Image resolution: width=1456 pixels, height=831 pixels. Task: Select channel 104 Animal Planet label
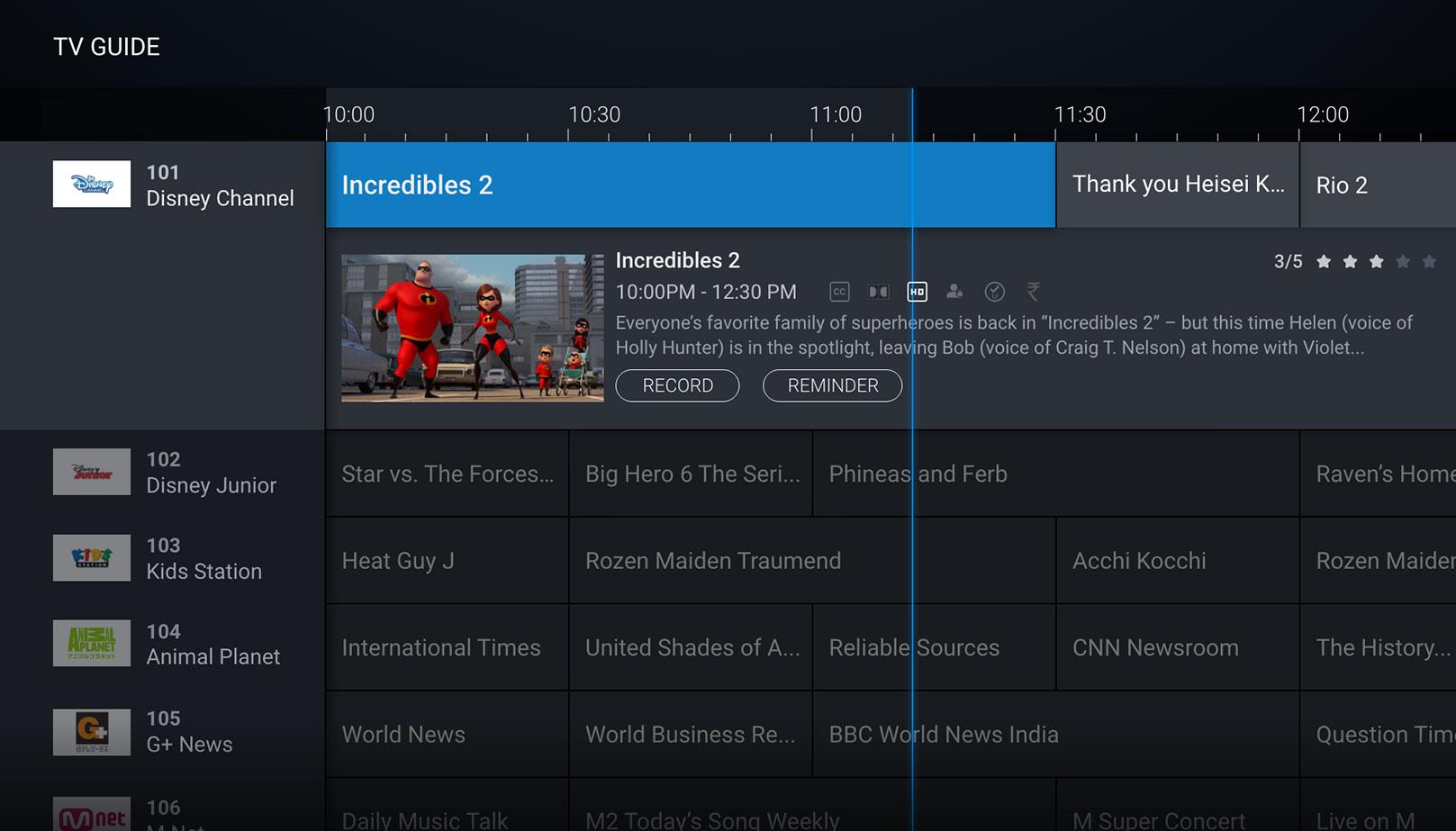[x=213, y=644]
